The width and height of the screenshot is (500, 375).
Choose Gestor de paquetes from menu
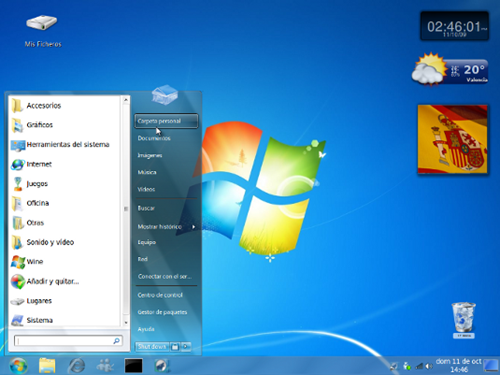[162, 312]
